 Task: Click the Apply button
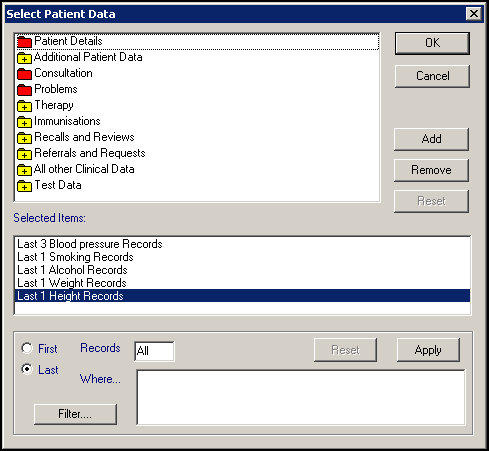tap(428, 350)
